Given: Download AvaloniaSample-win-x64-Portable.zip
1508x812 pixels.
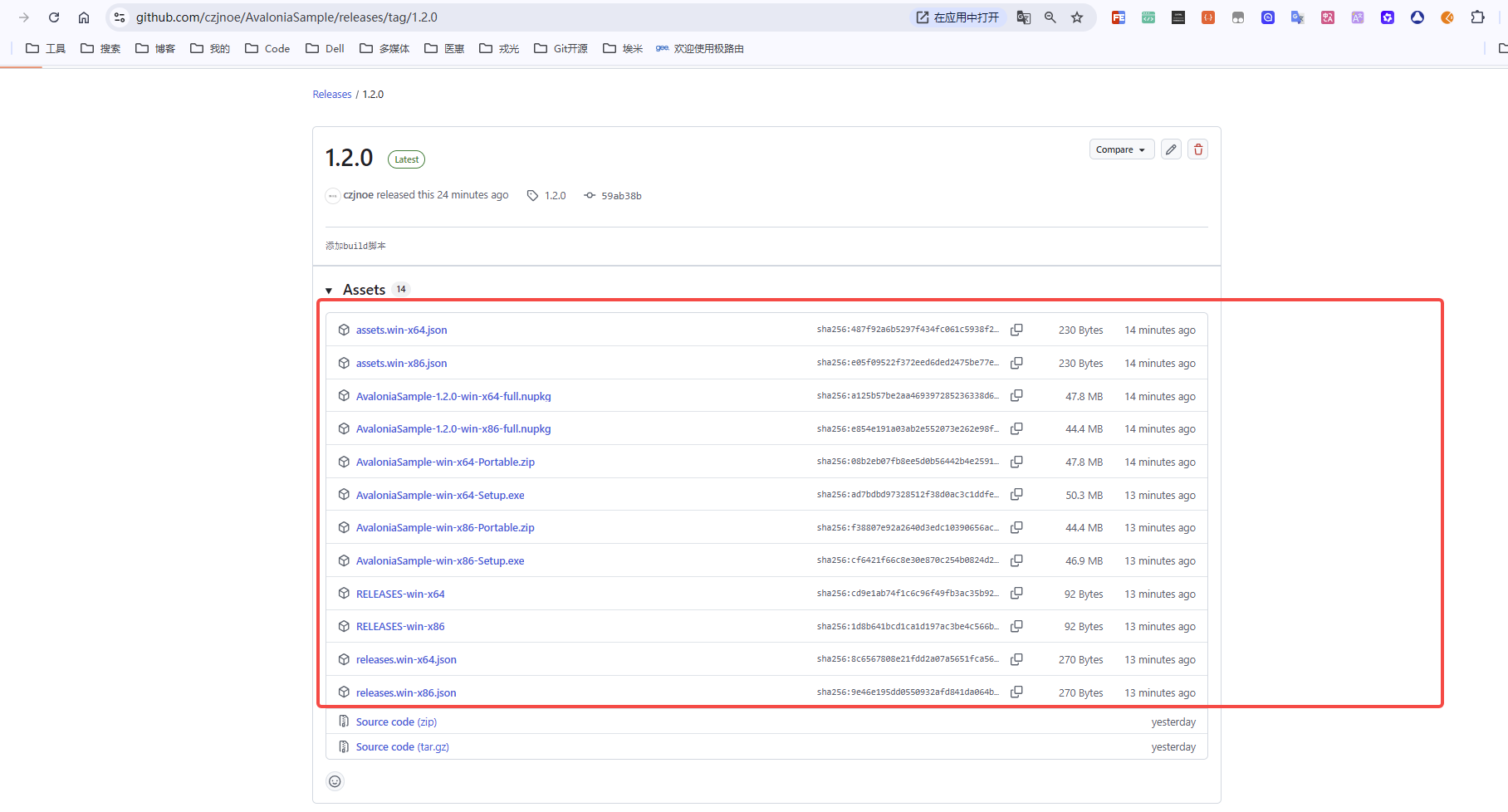Looking at the screenshot, I should click(x=445, y=462).
